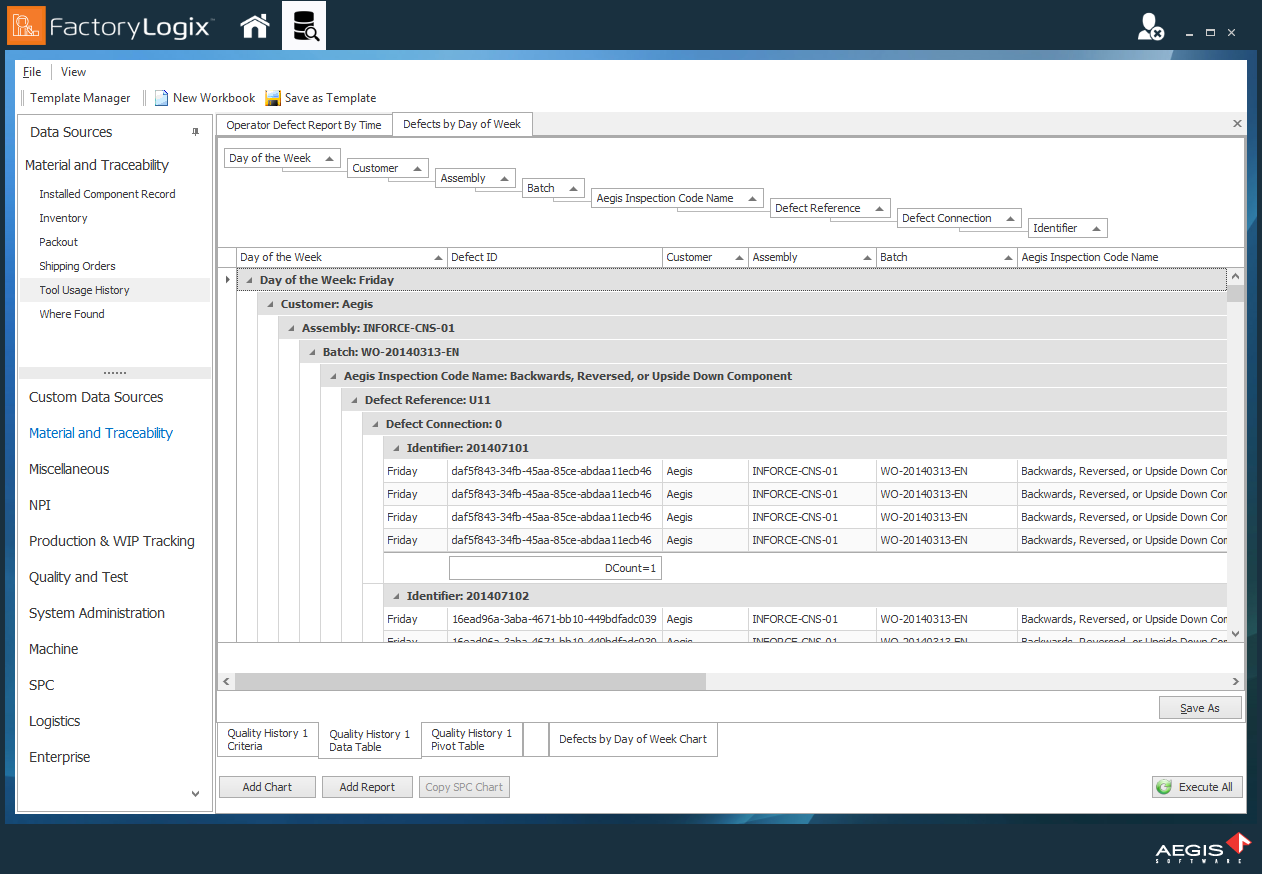Click the Home icon in title bar
The width and height of the screenshot is (1262, 874).
[x=255, y=27]
